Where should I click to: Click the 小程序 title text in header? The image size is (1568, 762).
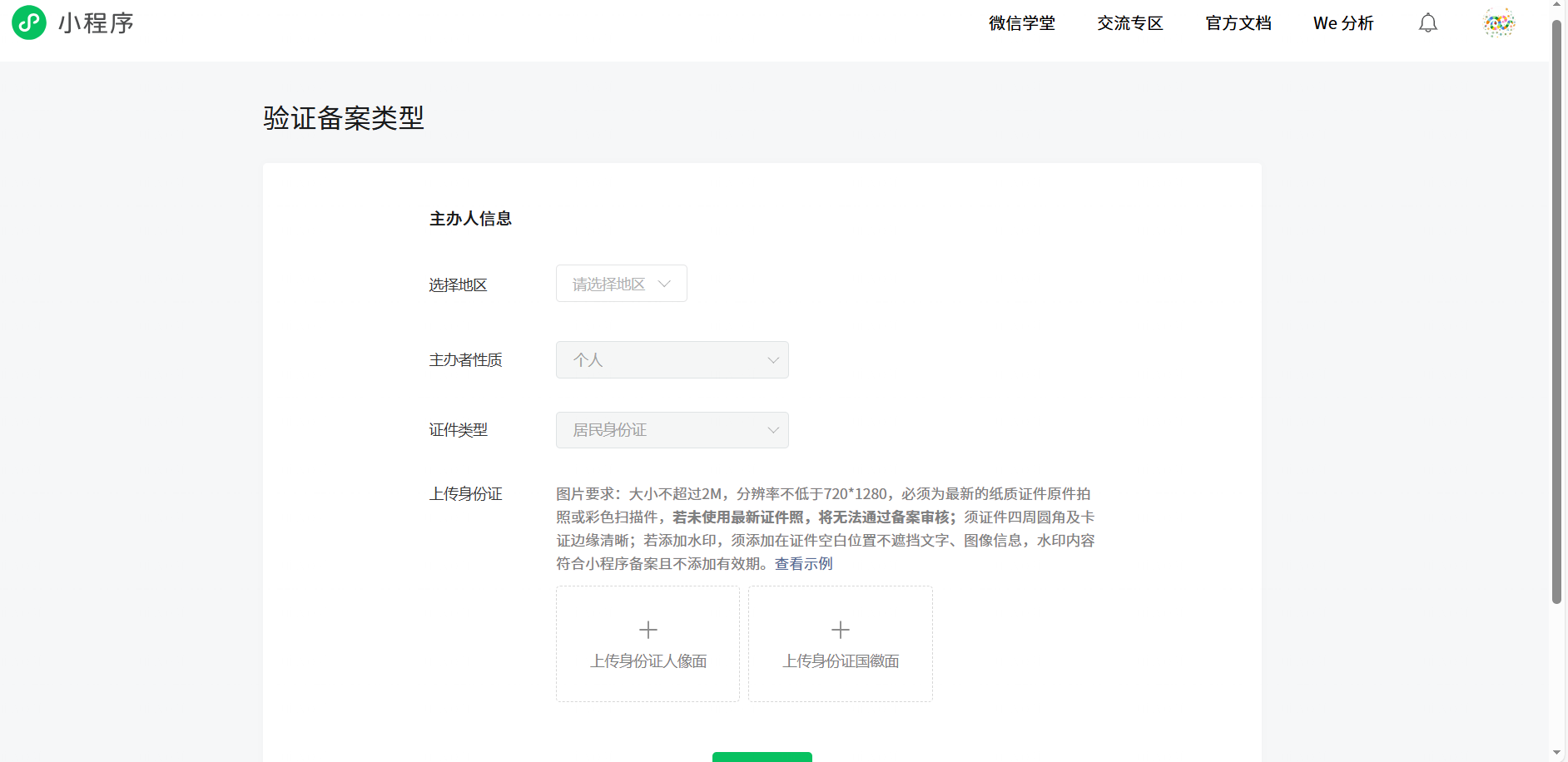tap(96, 23)
